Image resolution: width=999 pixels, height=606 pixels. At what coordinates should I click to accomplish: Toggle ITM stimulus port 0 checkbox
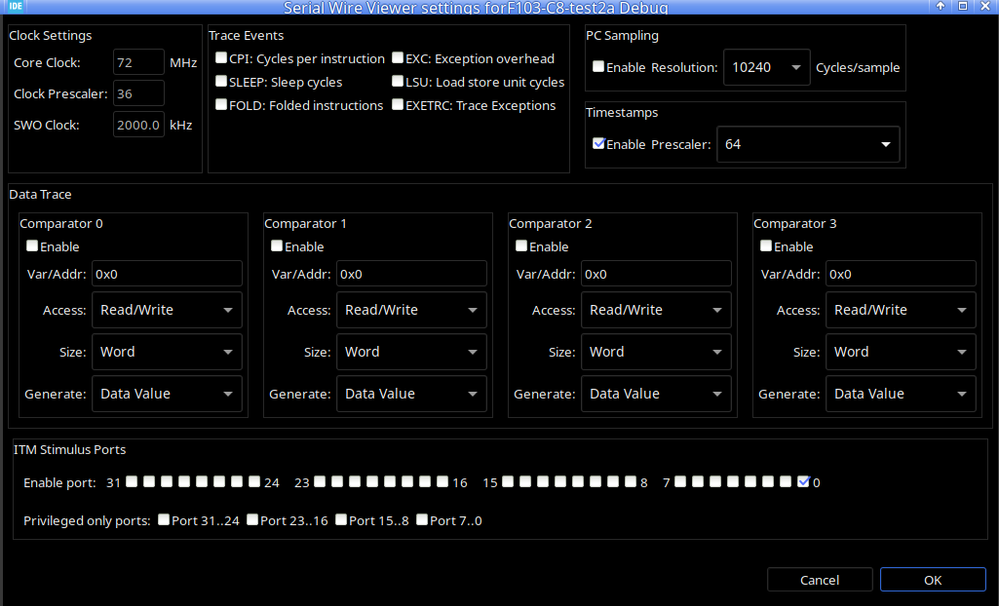coord(803,482)
